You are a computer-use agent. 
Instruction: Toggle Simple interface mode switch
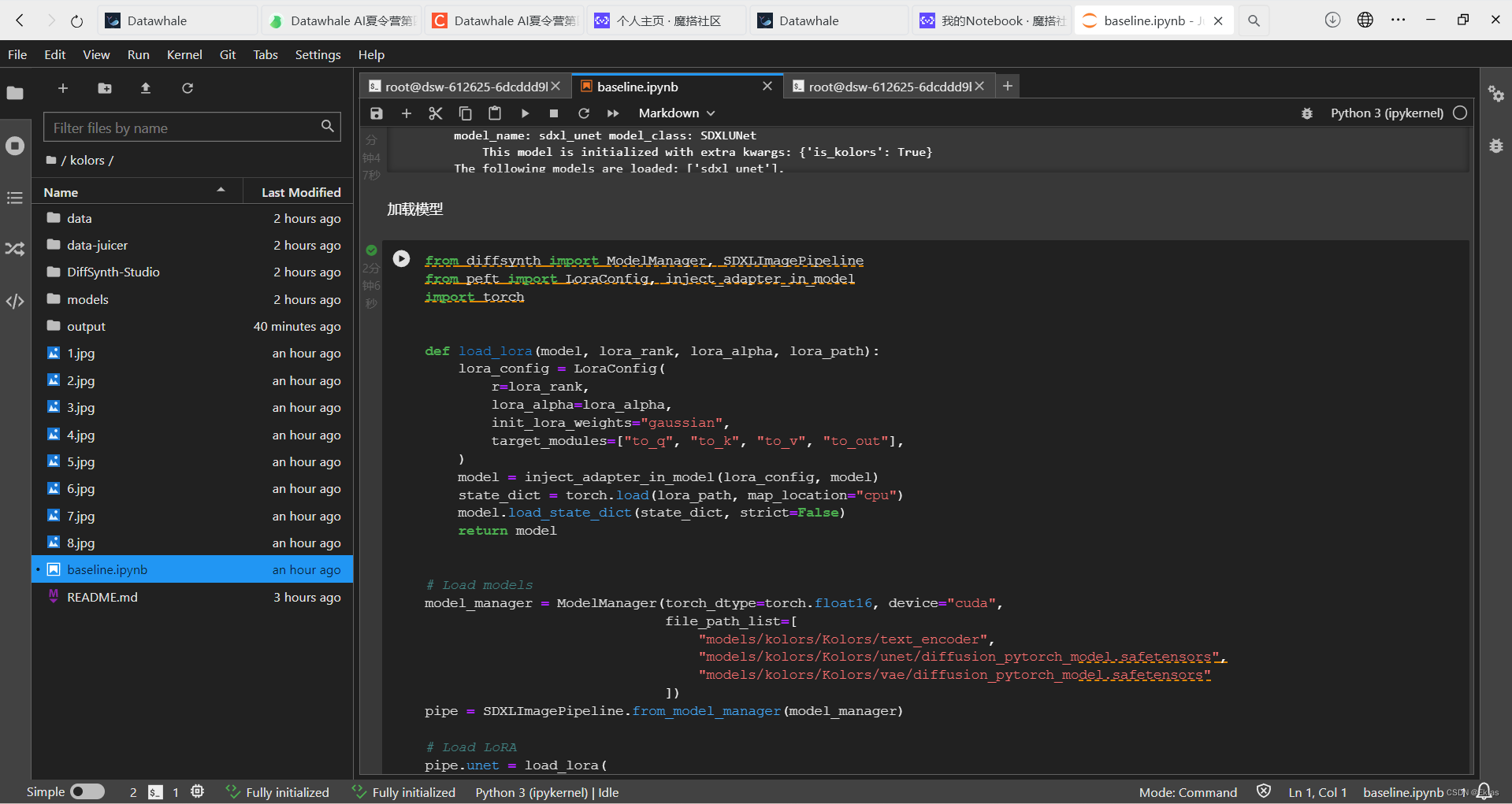click(x=87, y=792)
